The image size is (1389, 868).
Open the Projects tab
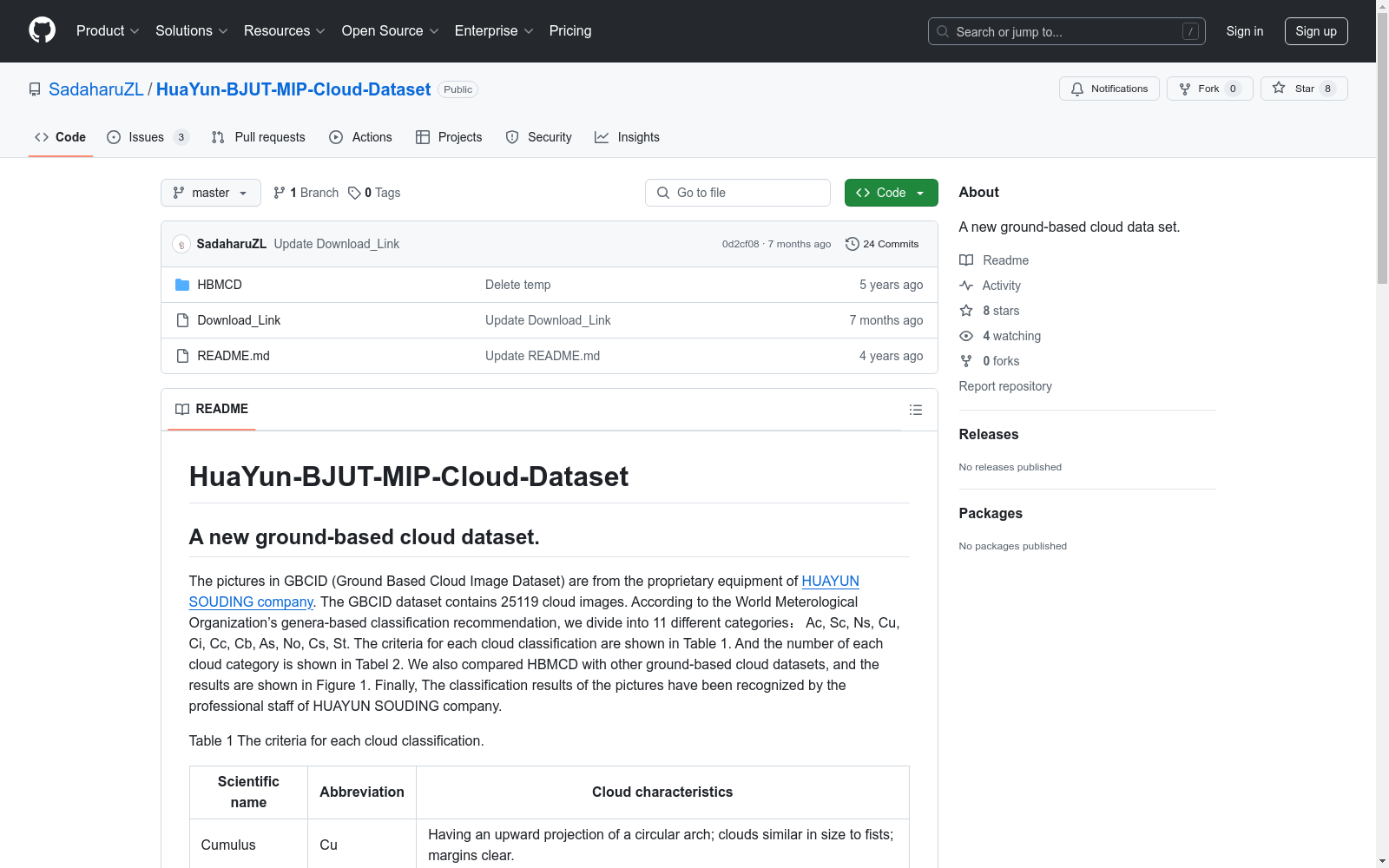[449, 137]
